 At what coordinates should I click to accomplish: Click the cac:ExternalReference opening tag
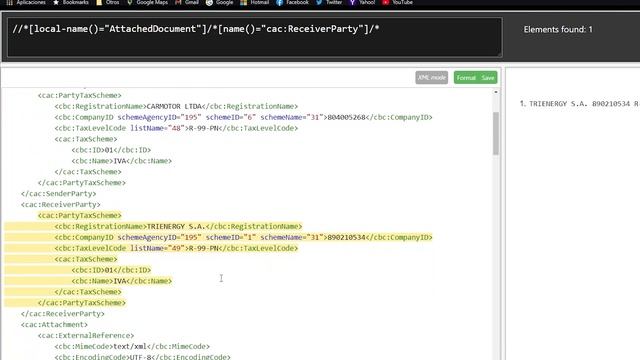[86, 335]
